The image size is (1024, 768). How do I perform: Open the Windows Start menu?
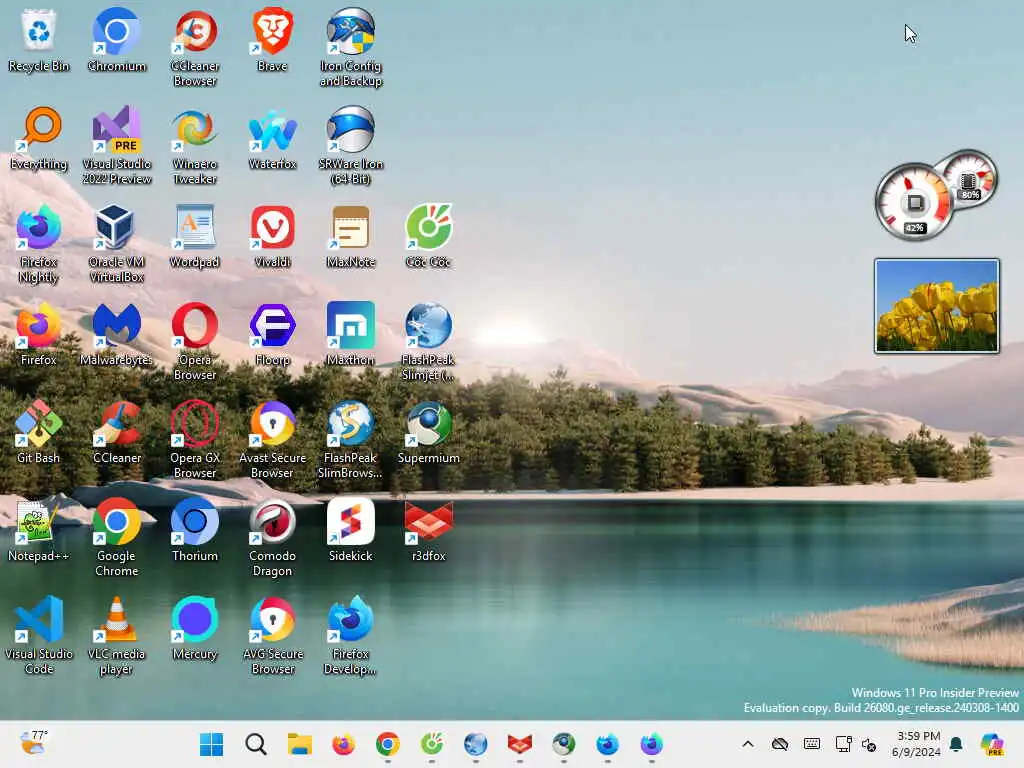coord(212,744)
